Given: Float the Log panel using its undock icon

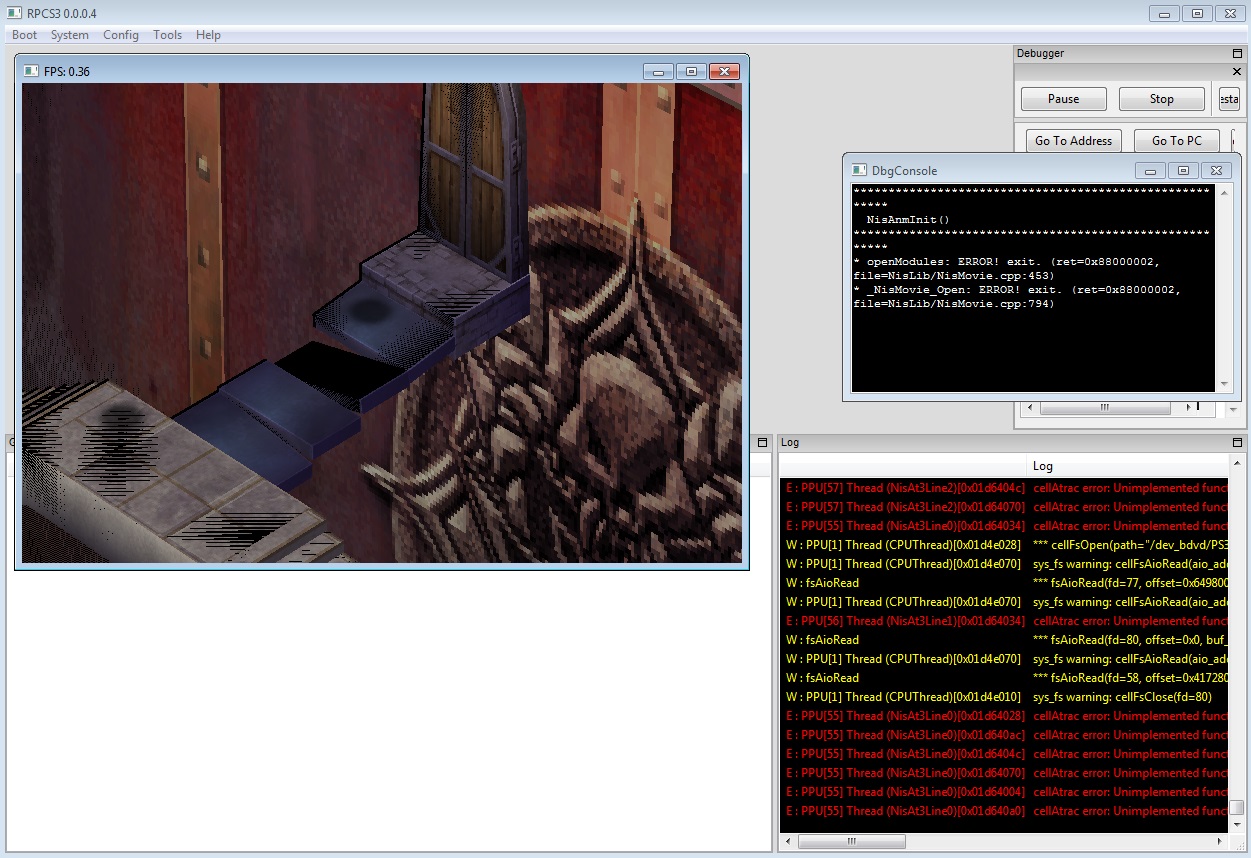Looking at the screenshot, I should coord(1237,442).
